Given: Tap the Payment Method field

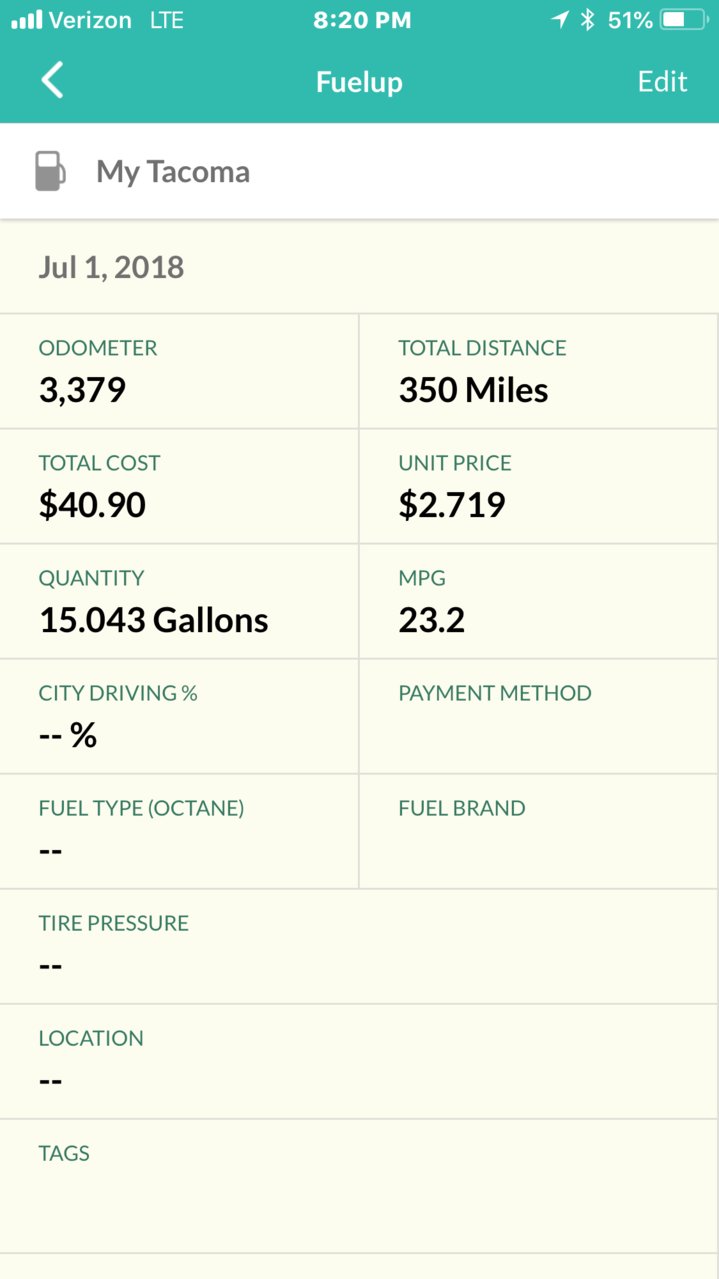Looking at the screenshot, I should (x=539, y=716).
